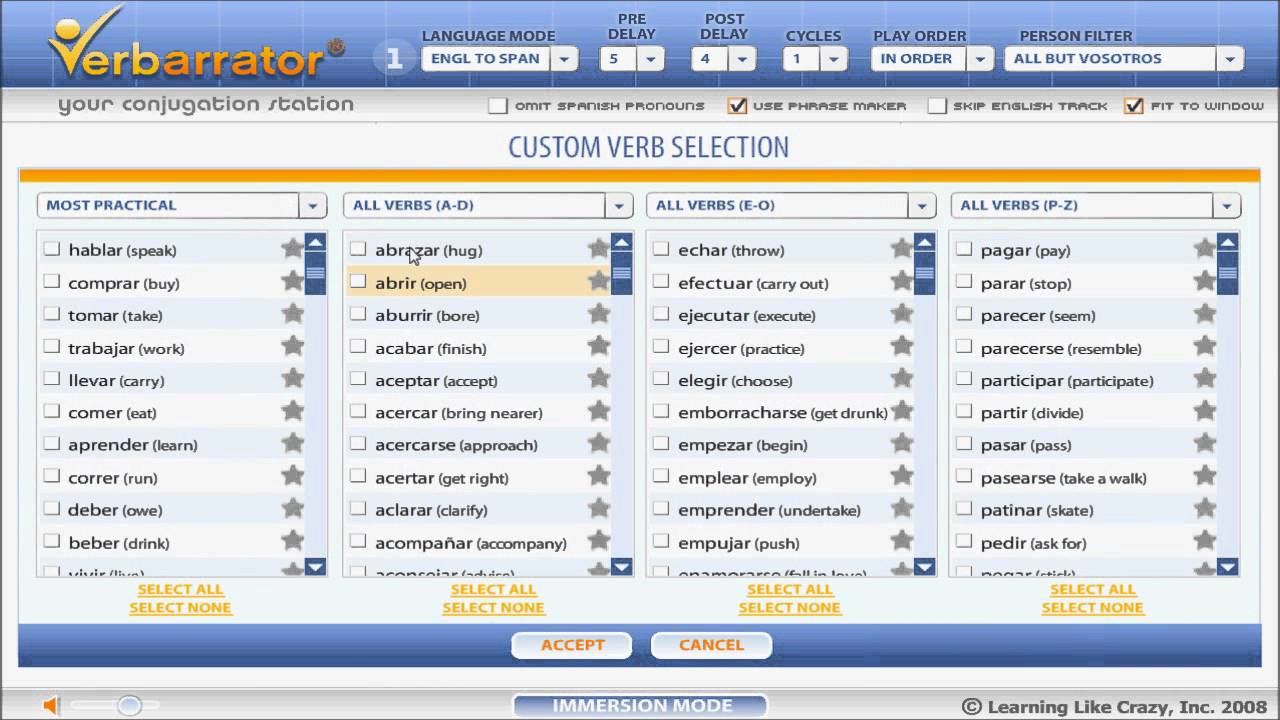This screenshot has height=720, width=1280.
Task: Check the box for comer
Action: 52,411
